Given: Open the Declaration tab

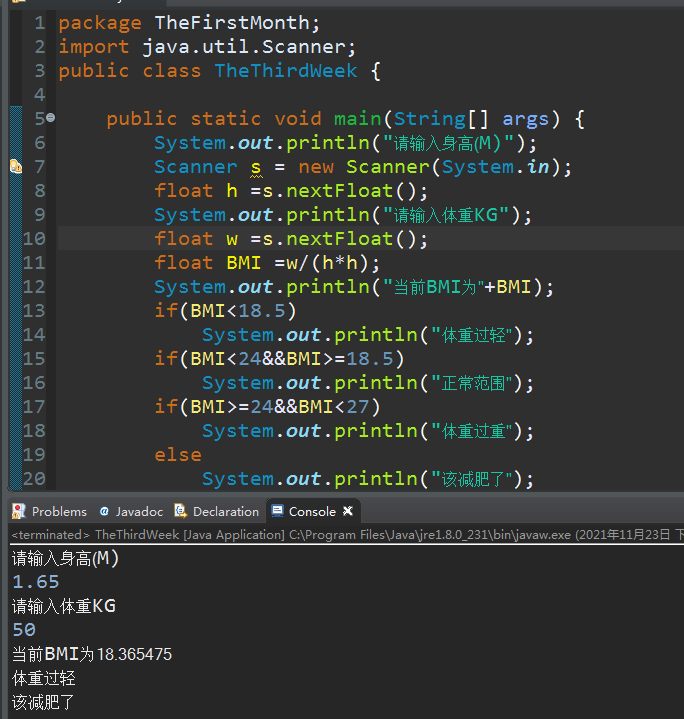Looking at the screenshot, I should coord(216,511).
